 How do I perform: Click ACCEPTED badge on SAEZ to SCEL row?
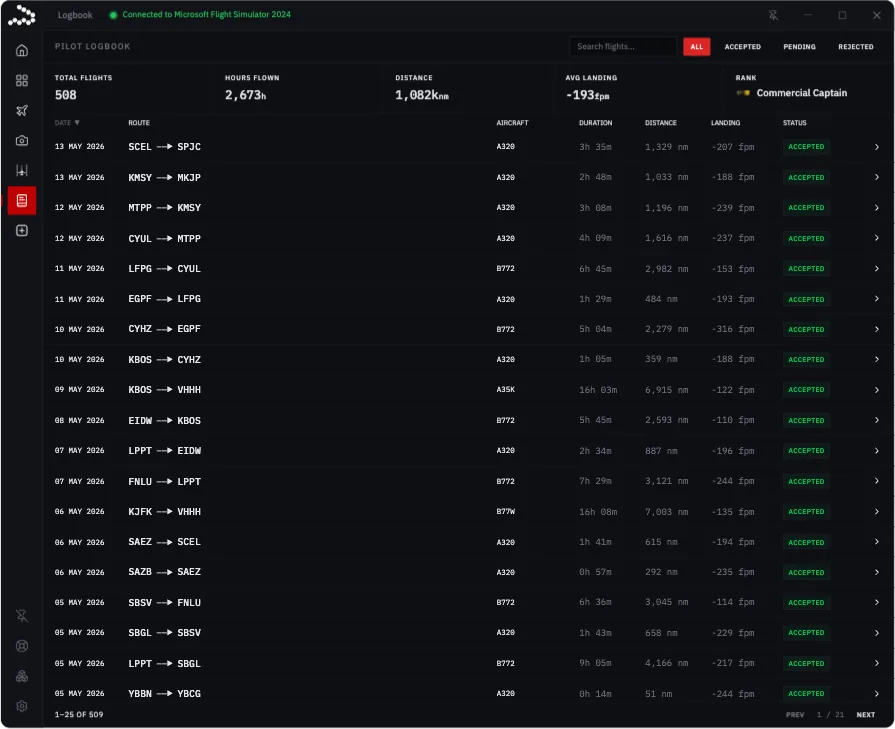[x=806, y=542]
